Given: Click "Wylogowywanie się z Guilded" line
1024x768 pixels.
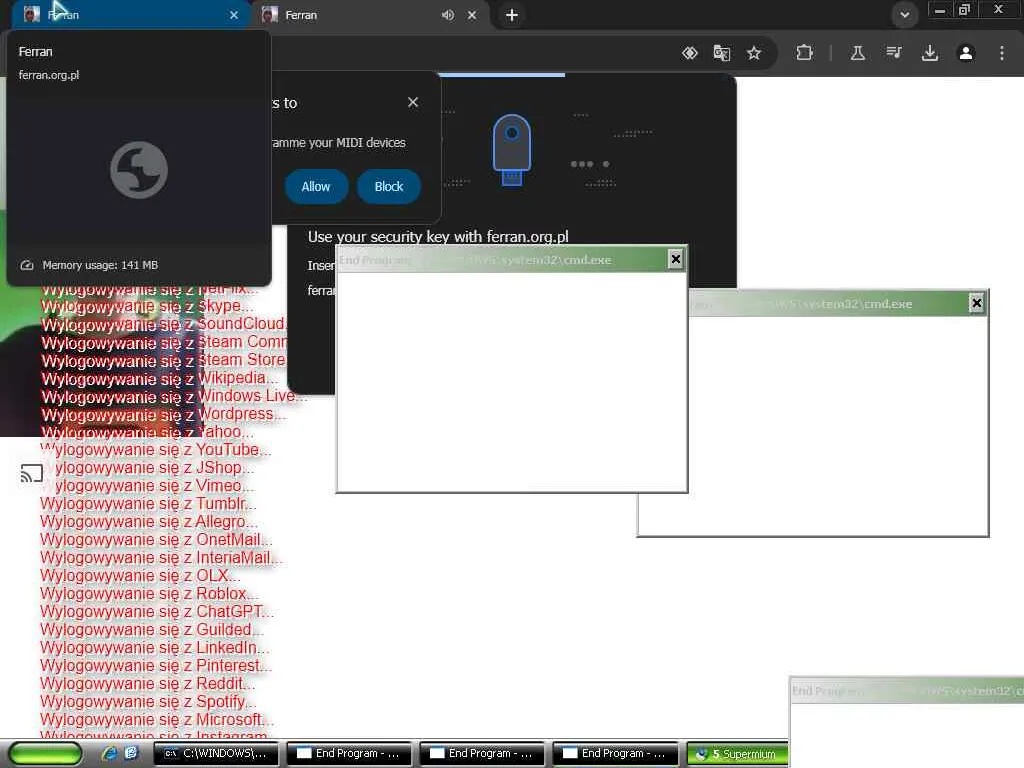Looking at the screenshot, I should [152, 630].
